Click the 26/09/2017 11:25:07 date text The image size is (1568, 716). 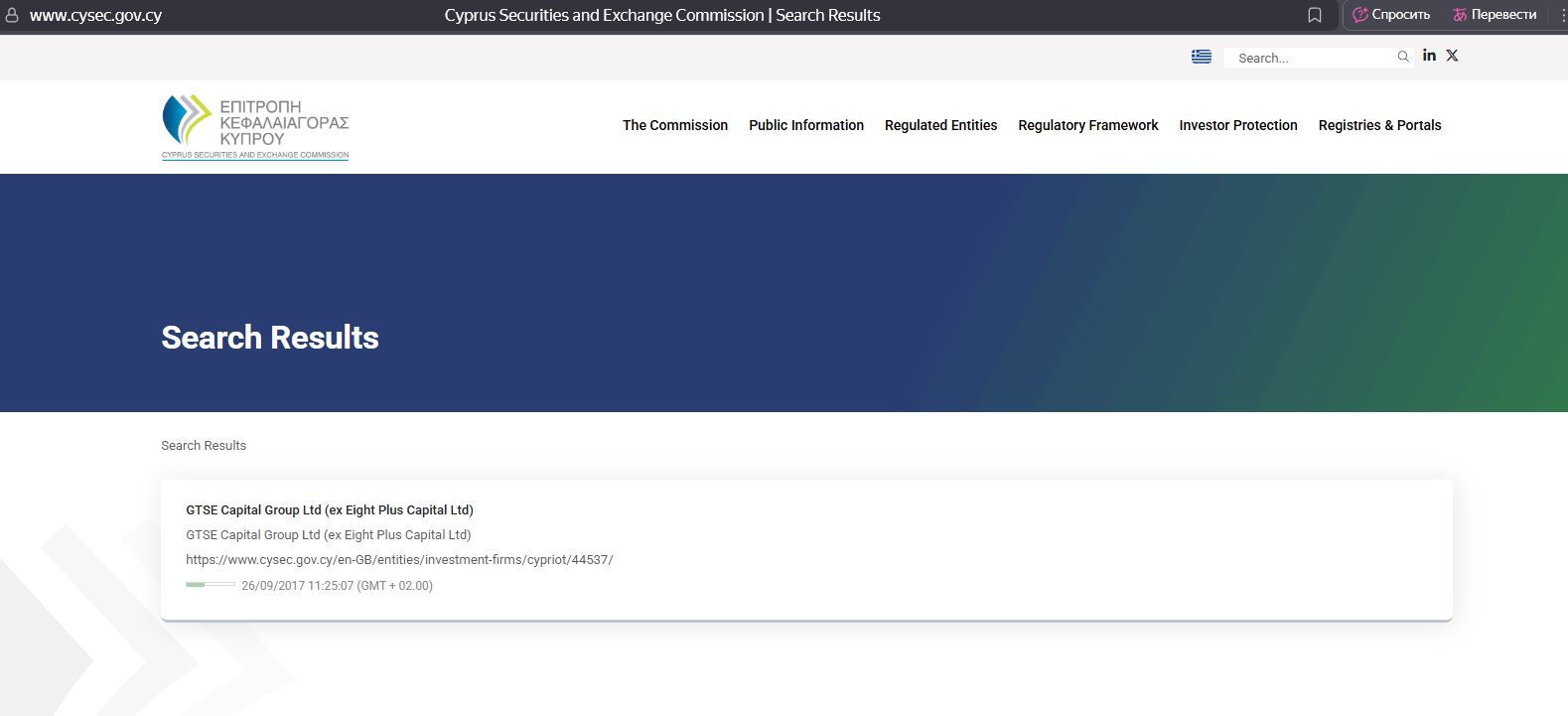[338, 586]
